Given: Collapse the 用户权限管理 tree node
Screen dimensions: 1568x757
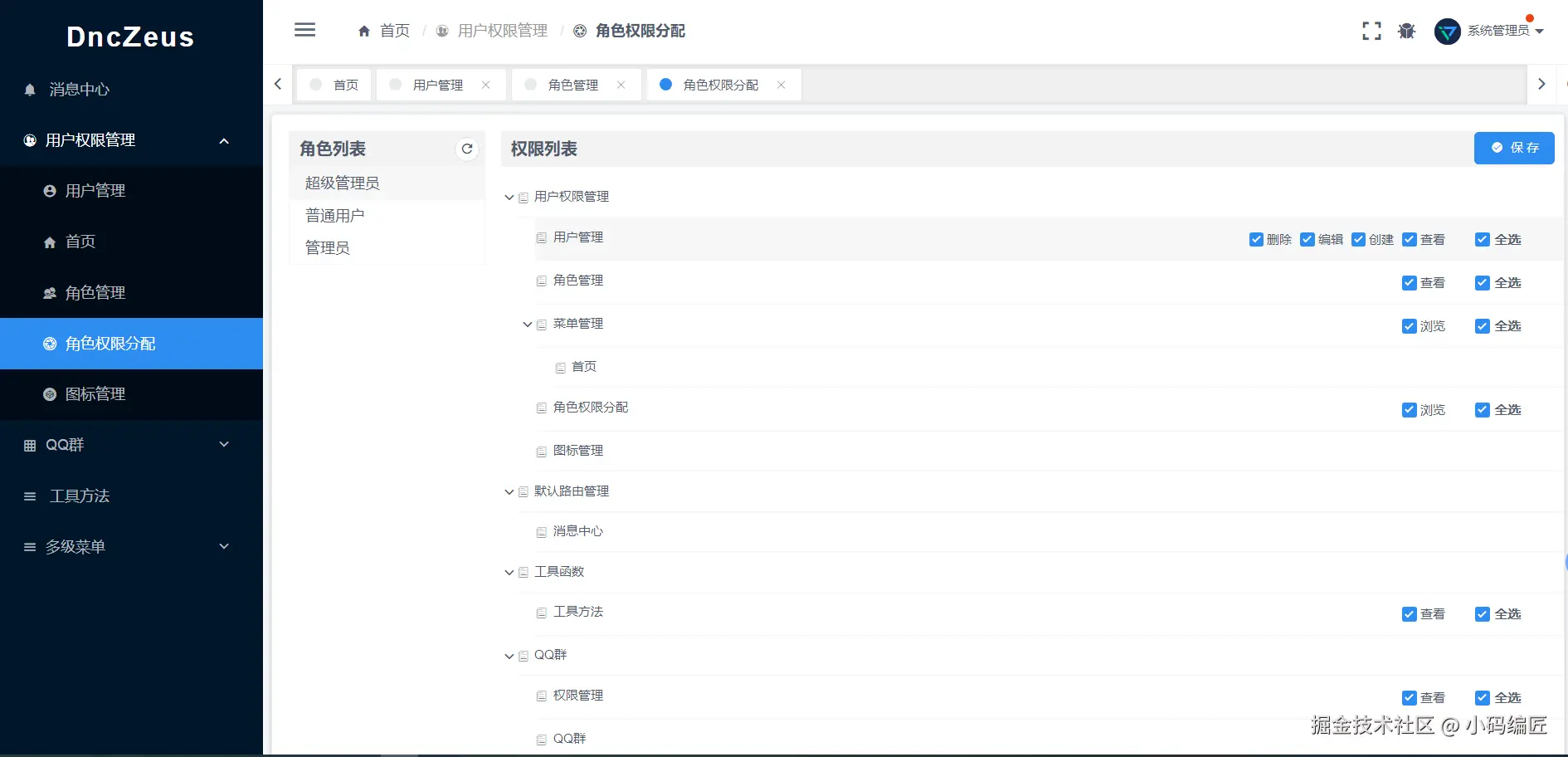Looking at the screenshot, I should (509, 198).
